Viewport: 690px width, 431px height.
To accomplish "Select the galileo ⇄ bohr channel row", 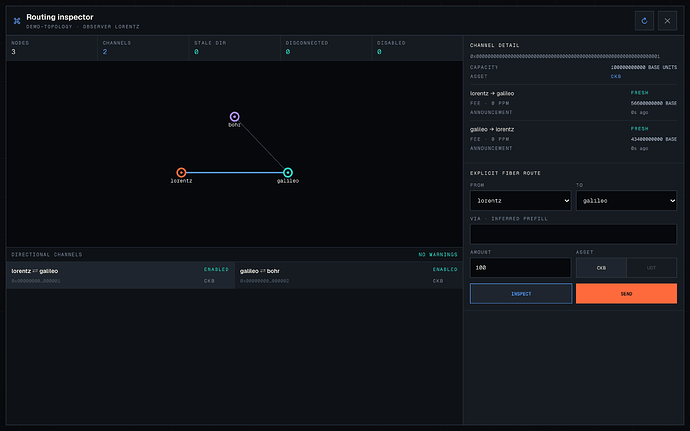I will pos(349,276).
